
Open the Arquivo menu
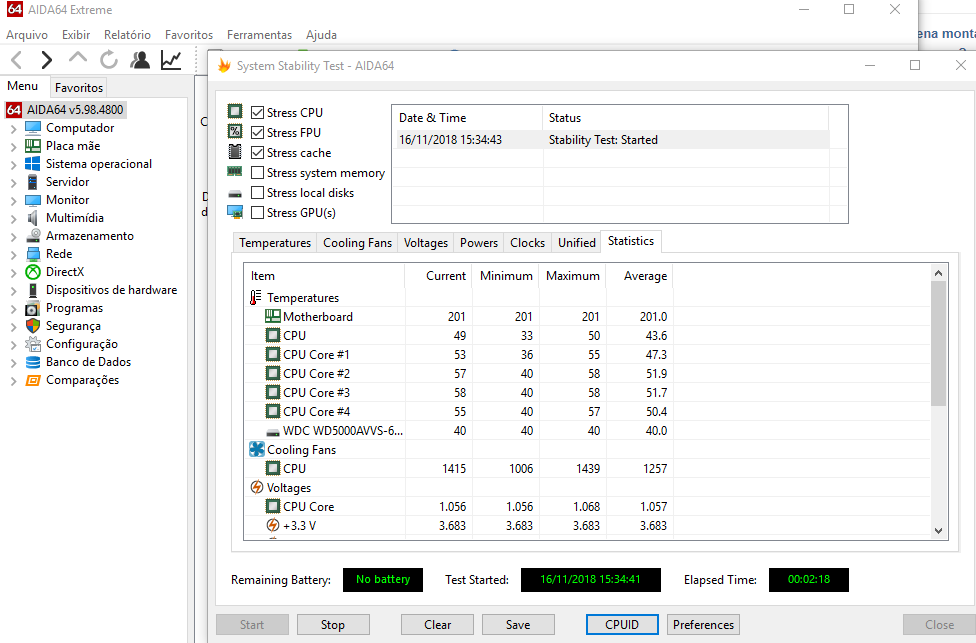point(27,35)
